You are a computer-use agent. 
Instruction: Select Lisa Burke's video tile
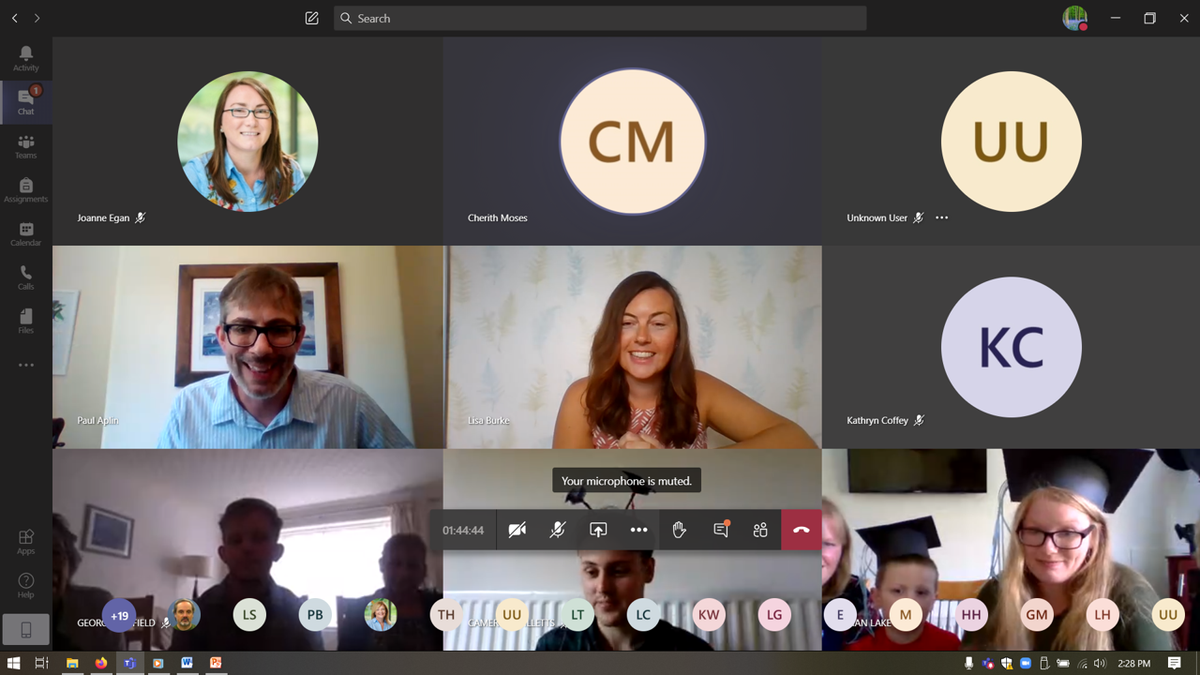[x=632, y=347]
